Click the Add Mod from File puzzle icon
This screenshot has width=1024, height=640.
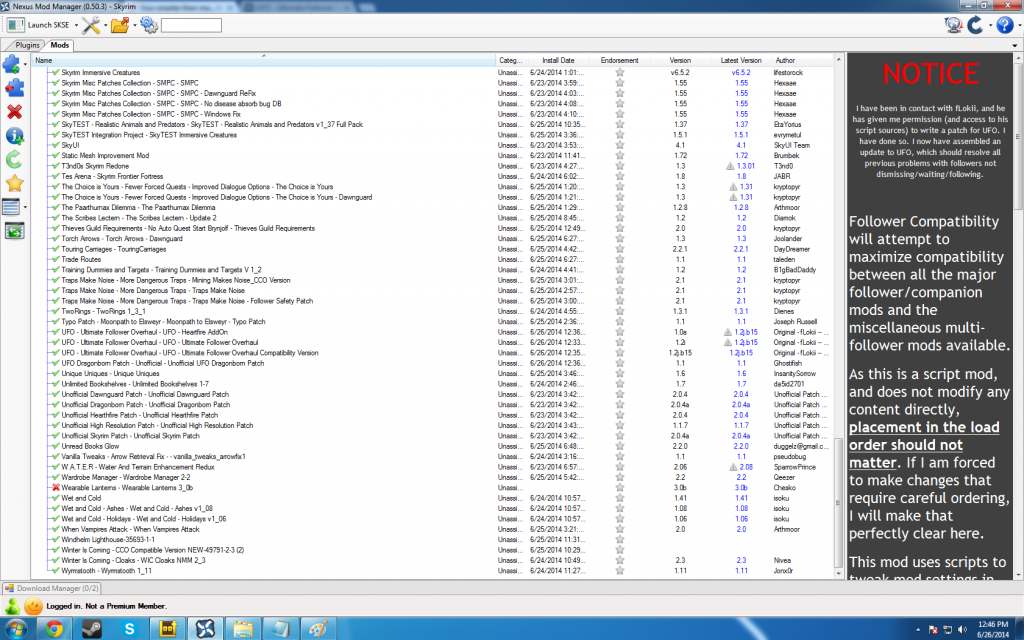click(x=11, y=65)
